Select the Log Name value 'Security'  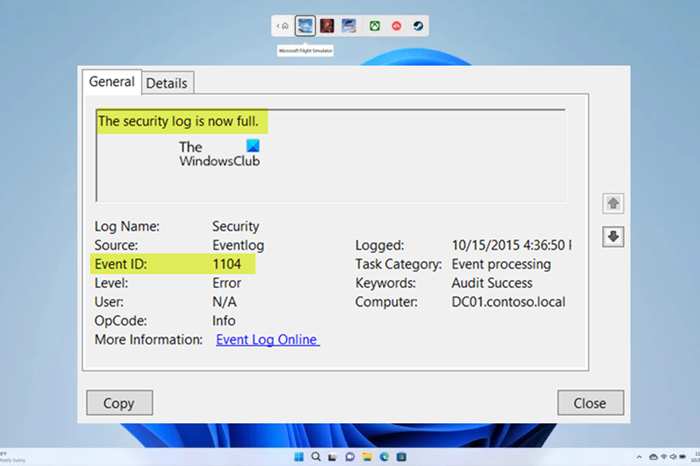click(x=236, y=226)
